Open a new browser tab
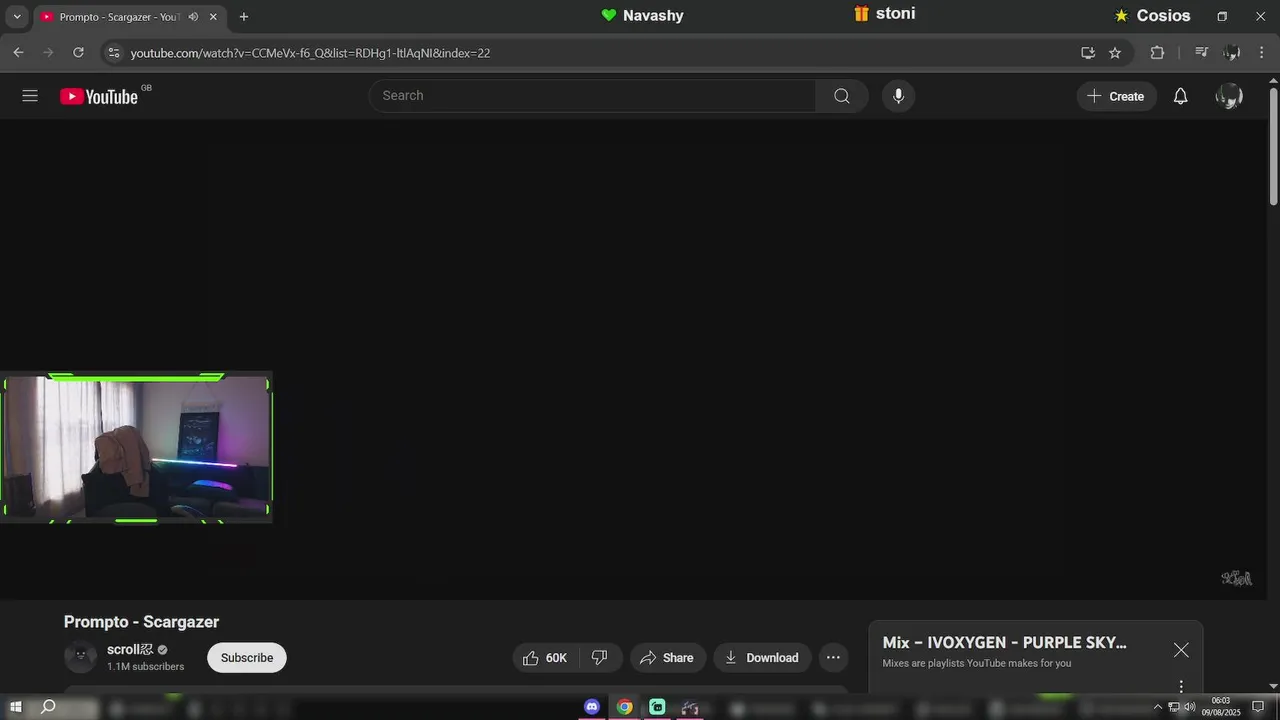Image resolution: width=1280 pixels, height=720 pixels. [x=244, y=17]
